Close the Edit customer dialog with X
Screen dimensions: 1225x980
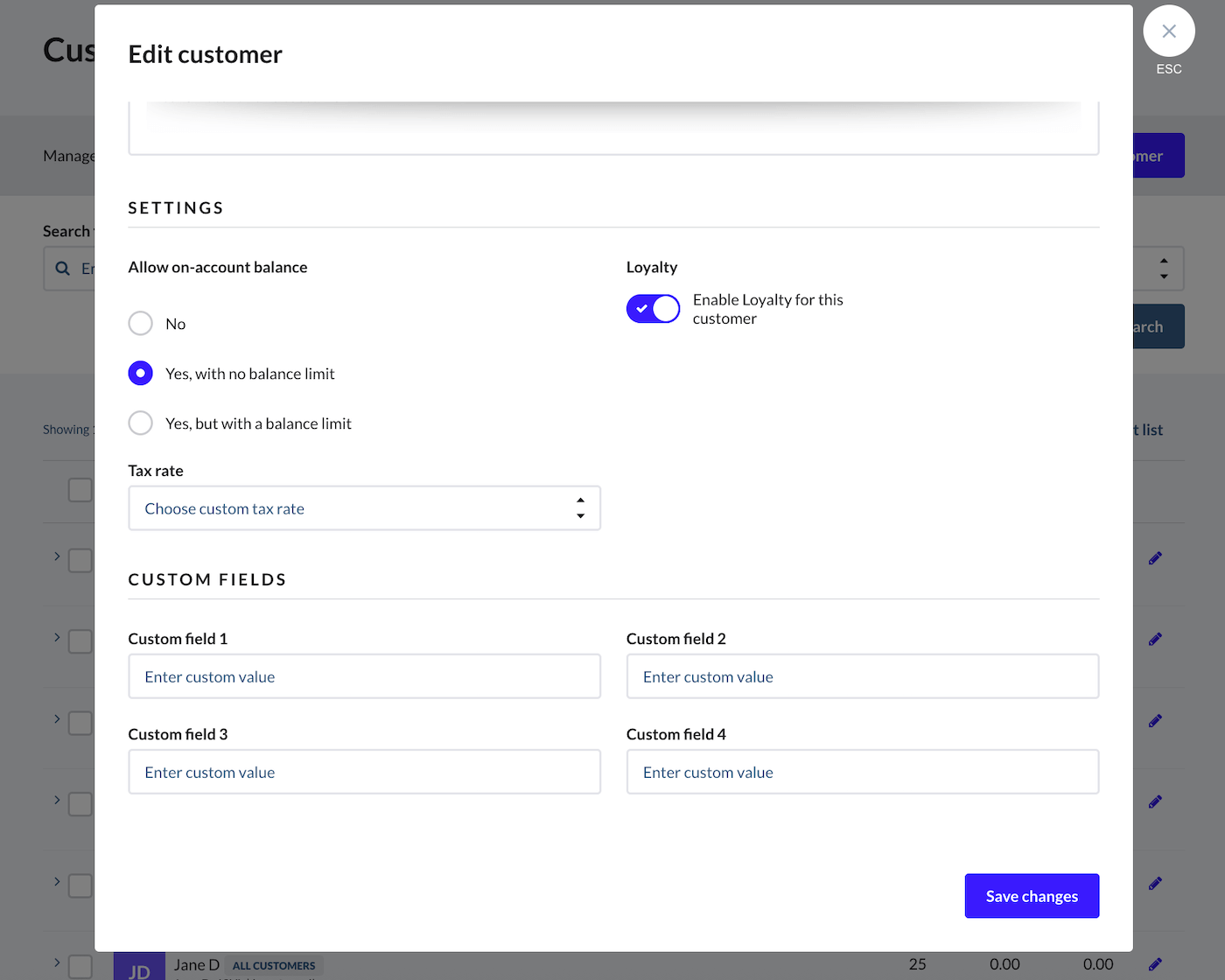1168,31
